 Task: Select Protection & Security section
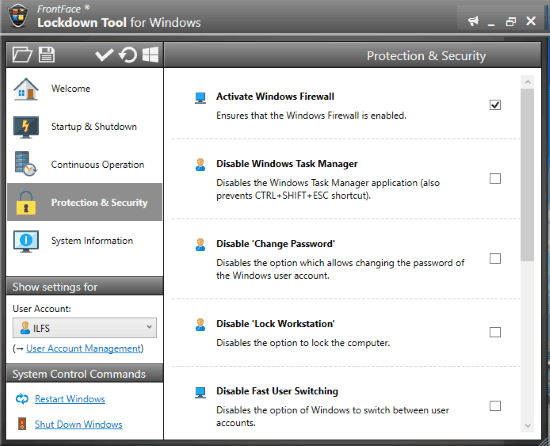click(x=85, y=202)
